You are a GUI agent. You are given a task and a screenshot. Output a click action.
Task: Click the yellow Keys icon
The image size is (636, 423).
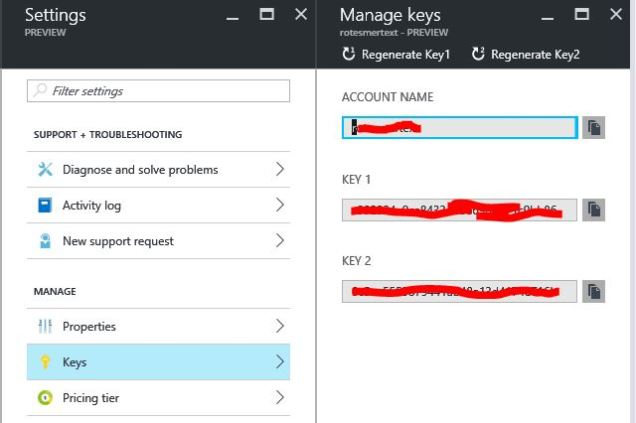click(x=44, y=363)
